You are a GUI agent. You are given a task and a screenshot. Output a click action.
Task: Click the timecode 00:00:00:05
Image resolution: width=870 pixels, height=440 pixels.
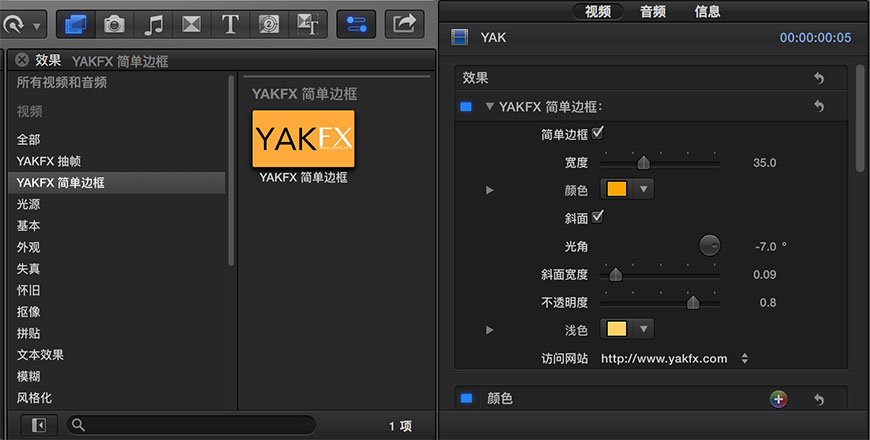tap(815, 38)
